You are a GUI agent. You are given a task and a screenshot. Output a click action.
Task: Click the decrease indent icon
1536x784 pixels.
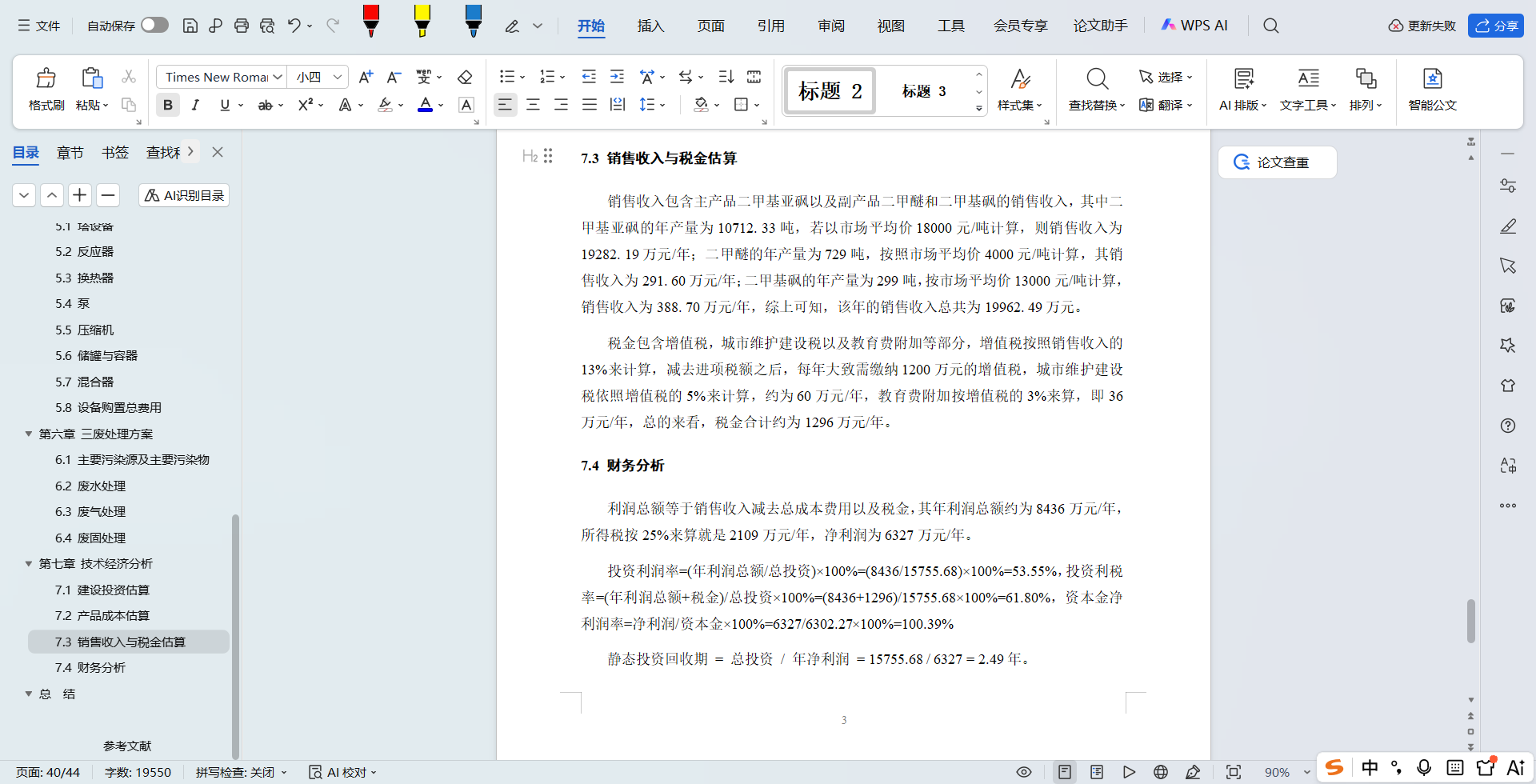(589, 77)
